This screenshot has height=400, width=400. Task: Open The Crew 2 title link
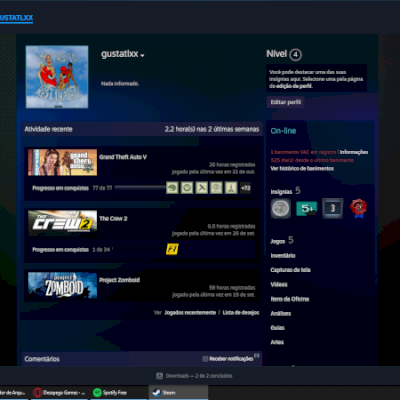pyautogui.click(x=113, y=219)
